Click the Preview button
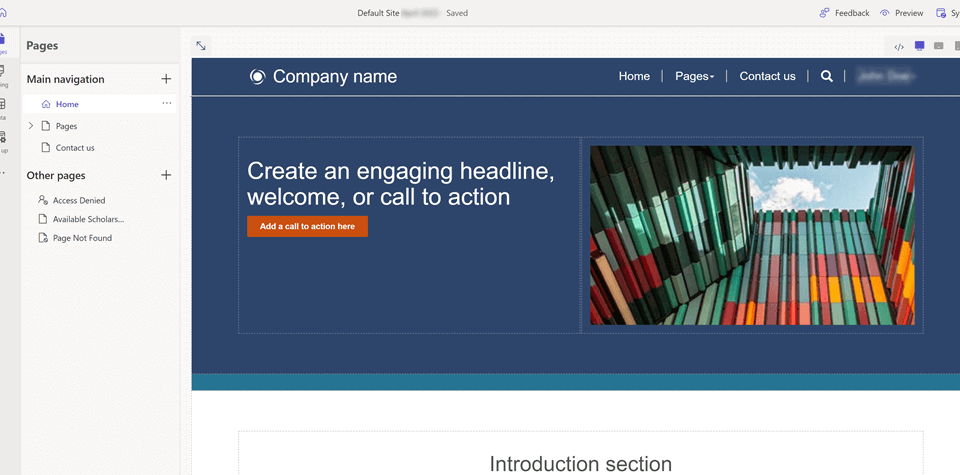This screenshot has height=475, width=960. [x=901, y=13]
